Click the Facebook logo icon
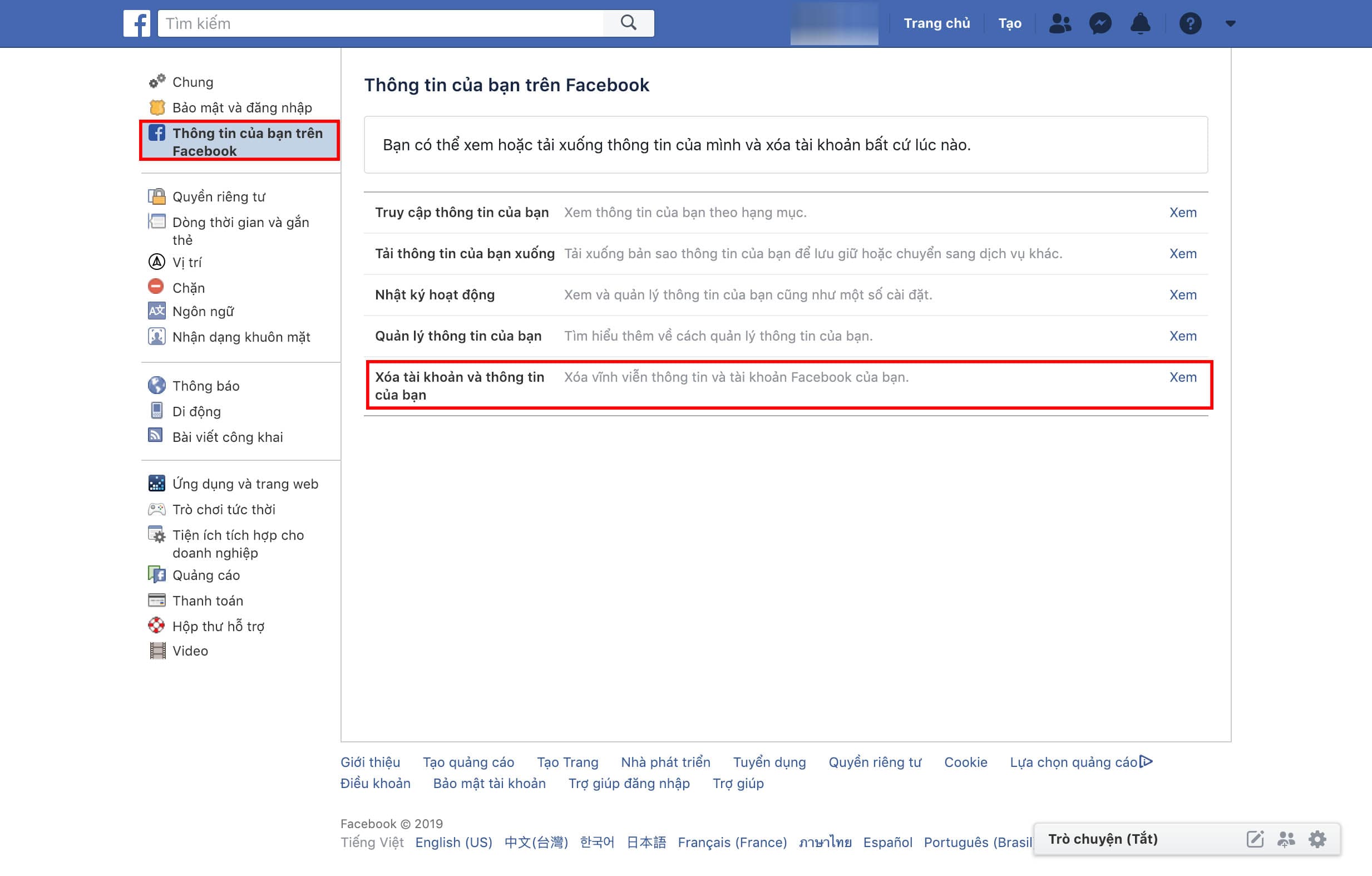 137,23
